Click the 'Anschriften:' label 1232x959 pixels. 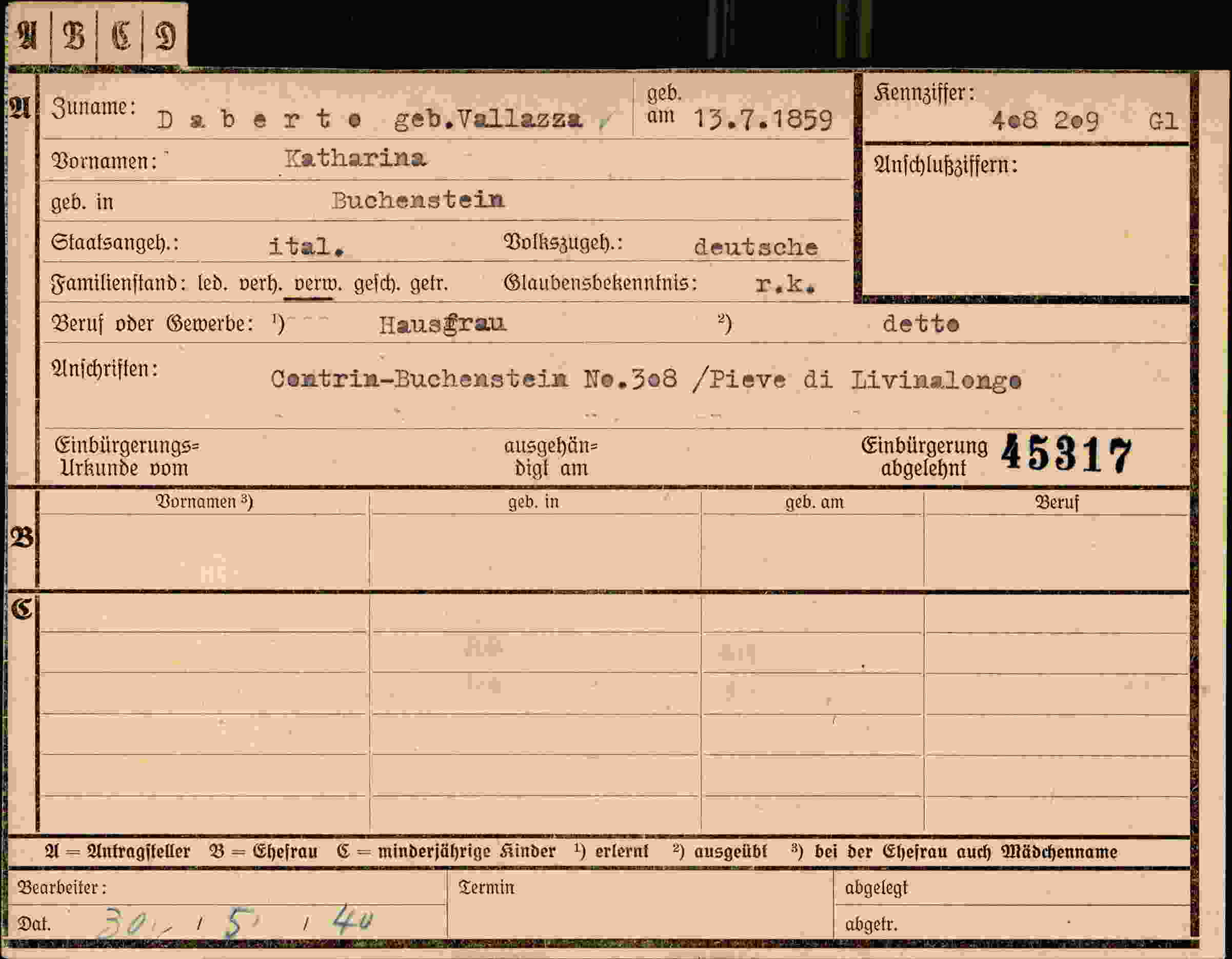pyautogui.click(x=104, y=368)
